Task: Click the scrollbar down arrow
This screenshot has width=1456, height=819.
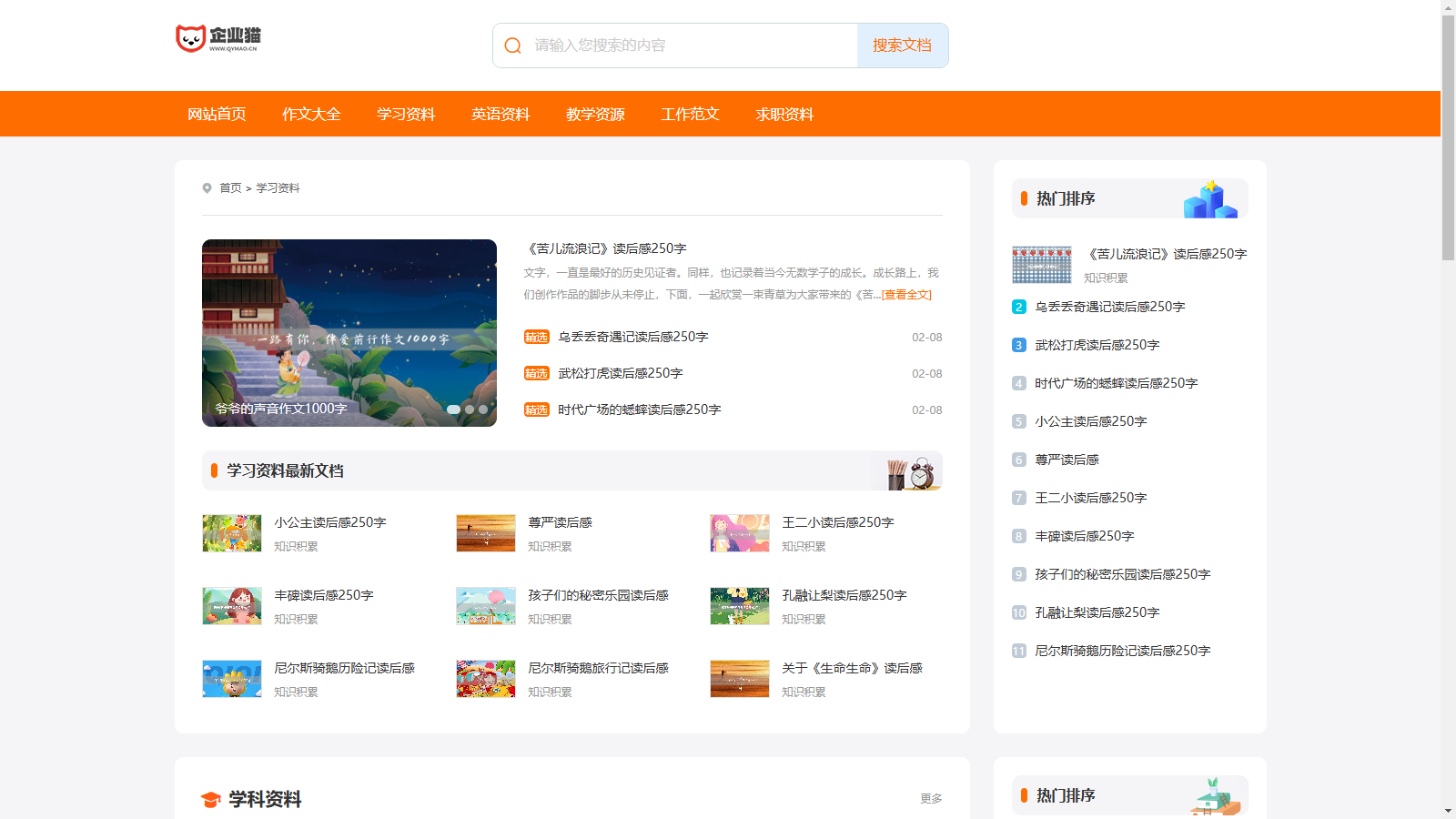Action: point(1448,811)
